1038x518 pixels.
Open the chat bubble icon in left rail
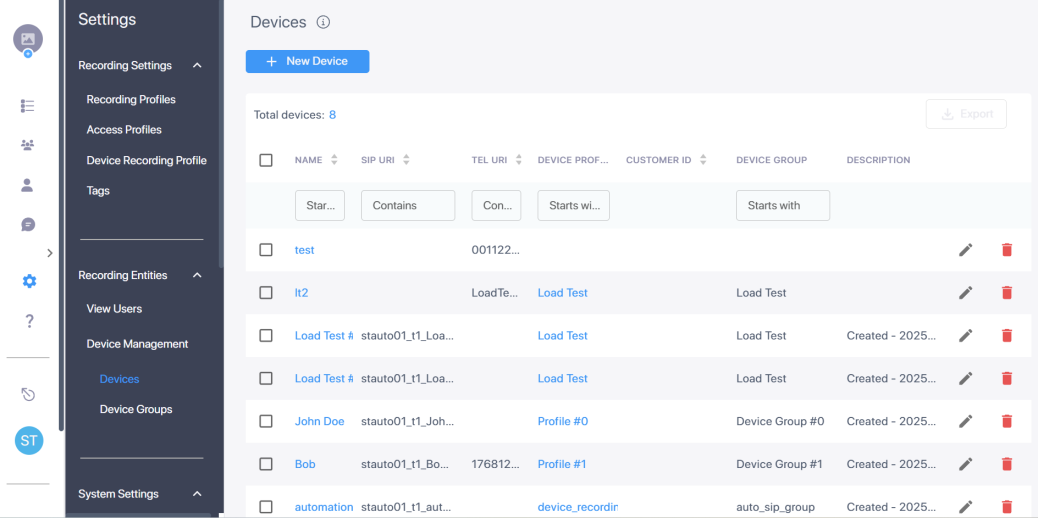coord(28,225)
